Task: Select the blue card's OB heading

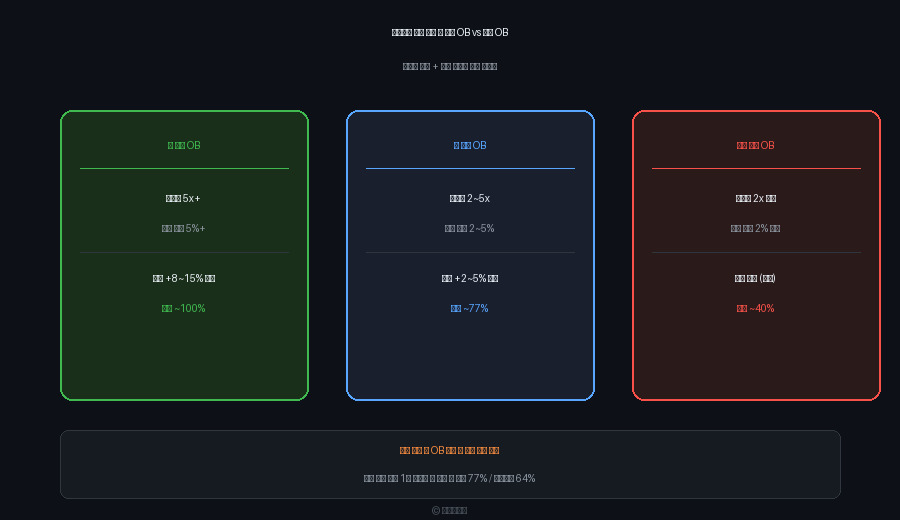Action: [470, 145]
